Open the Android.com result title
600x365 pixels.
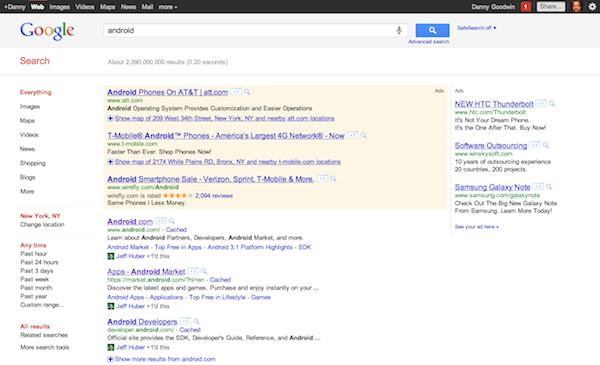(130, 222)
